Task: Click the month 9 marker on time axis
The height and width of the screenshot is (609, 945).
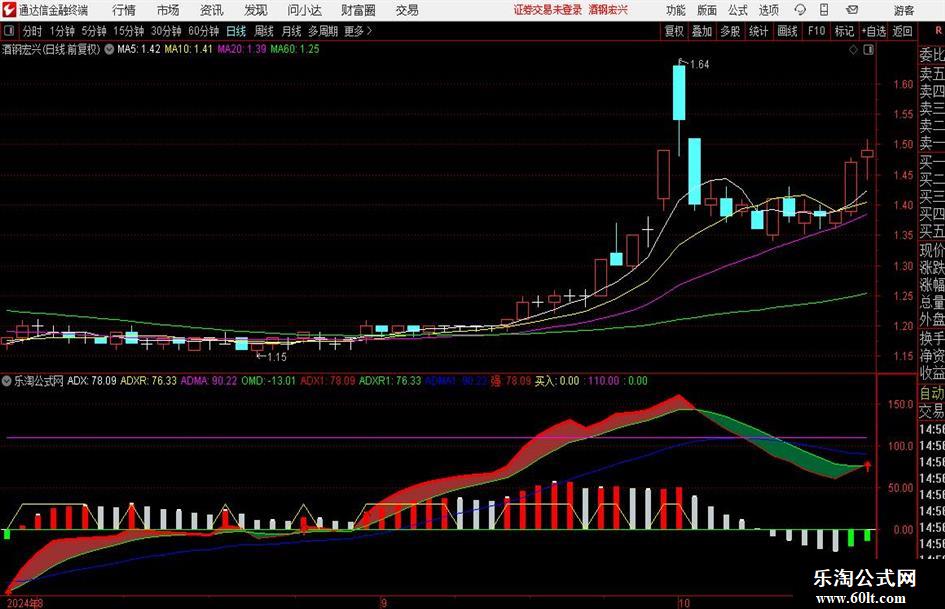Action: click(x=383, y=603)
